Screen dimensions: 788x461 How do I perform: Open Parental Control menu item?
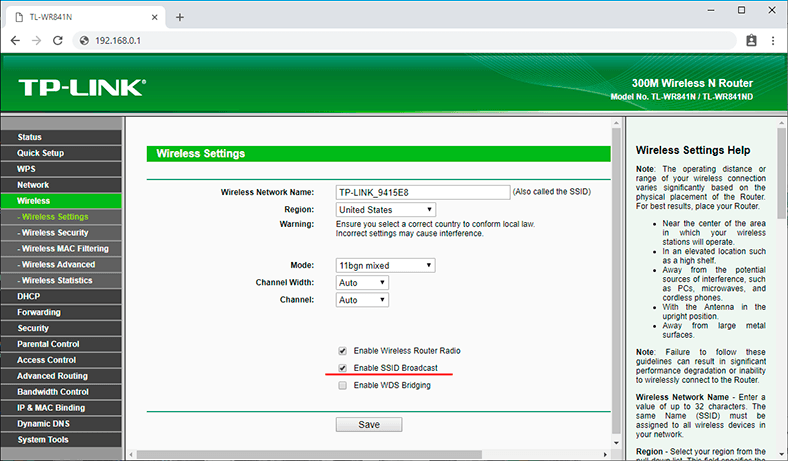pos(61,344)
